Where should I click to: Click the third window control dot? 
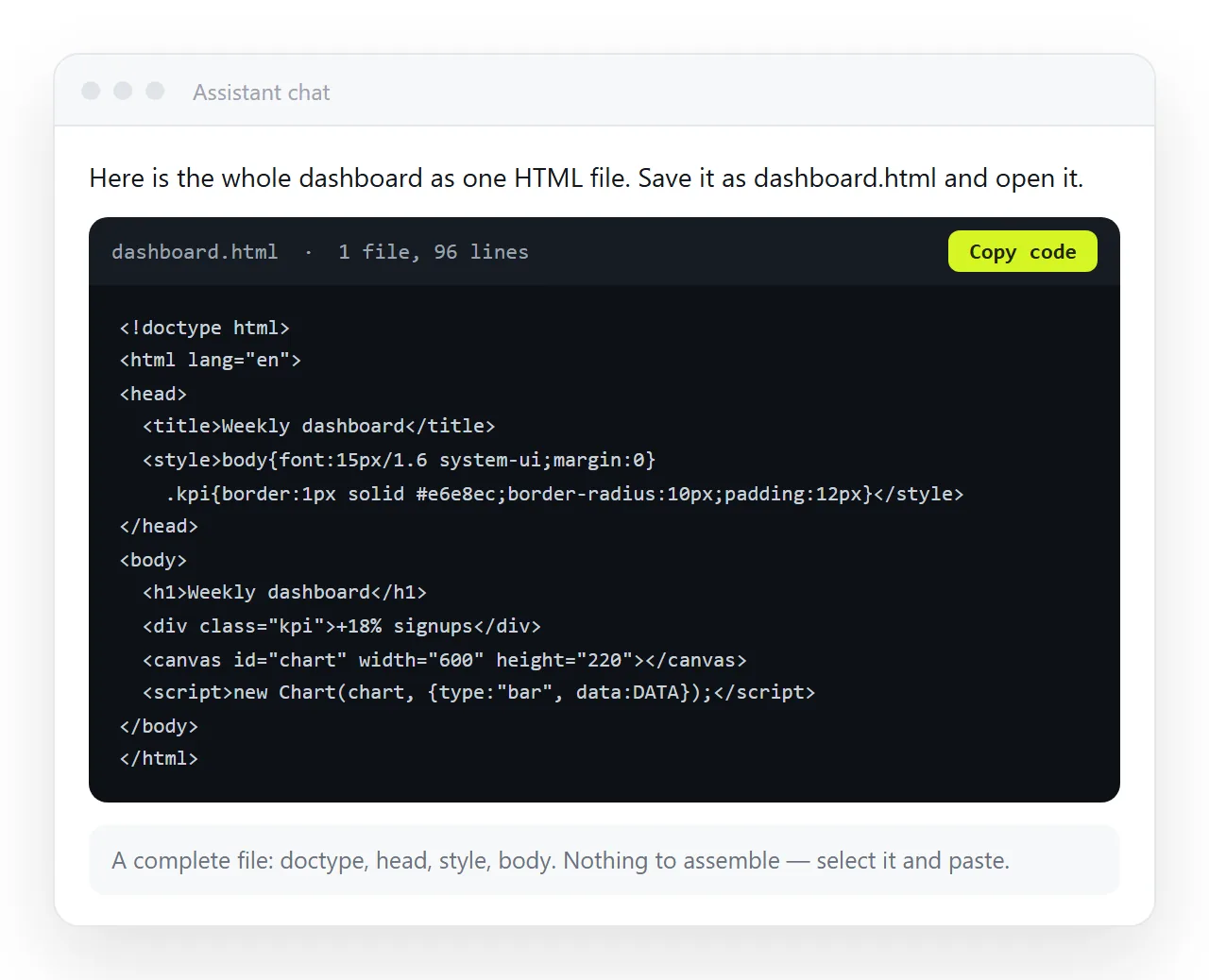pos(155,91)
